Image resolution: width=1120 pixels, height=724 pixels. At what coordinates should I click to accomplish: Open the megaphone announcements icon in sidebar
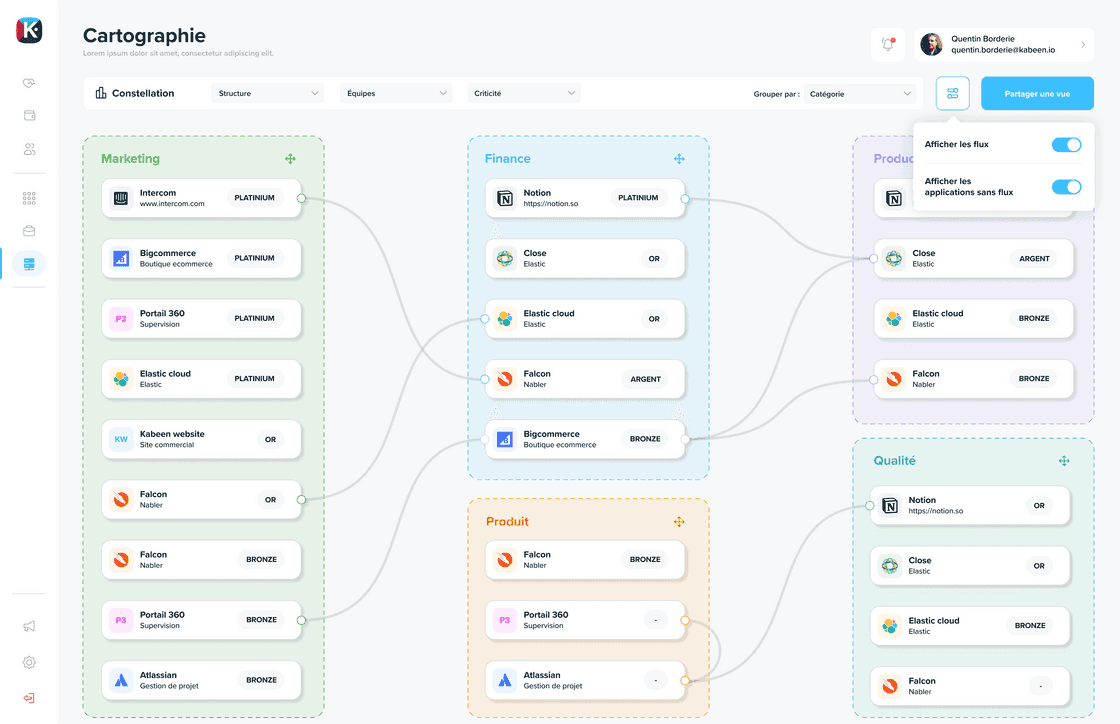click(x=28, y=625)
